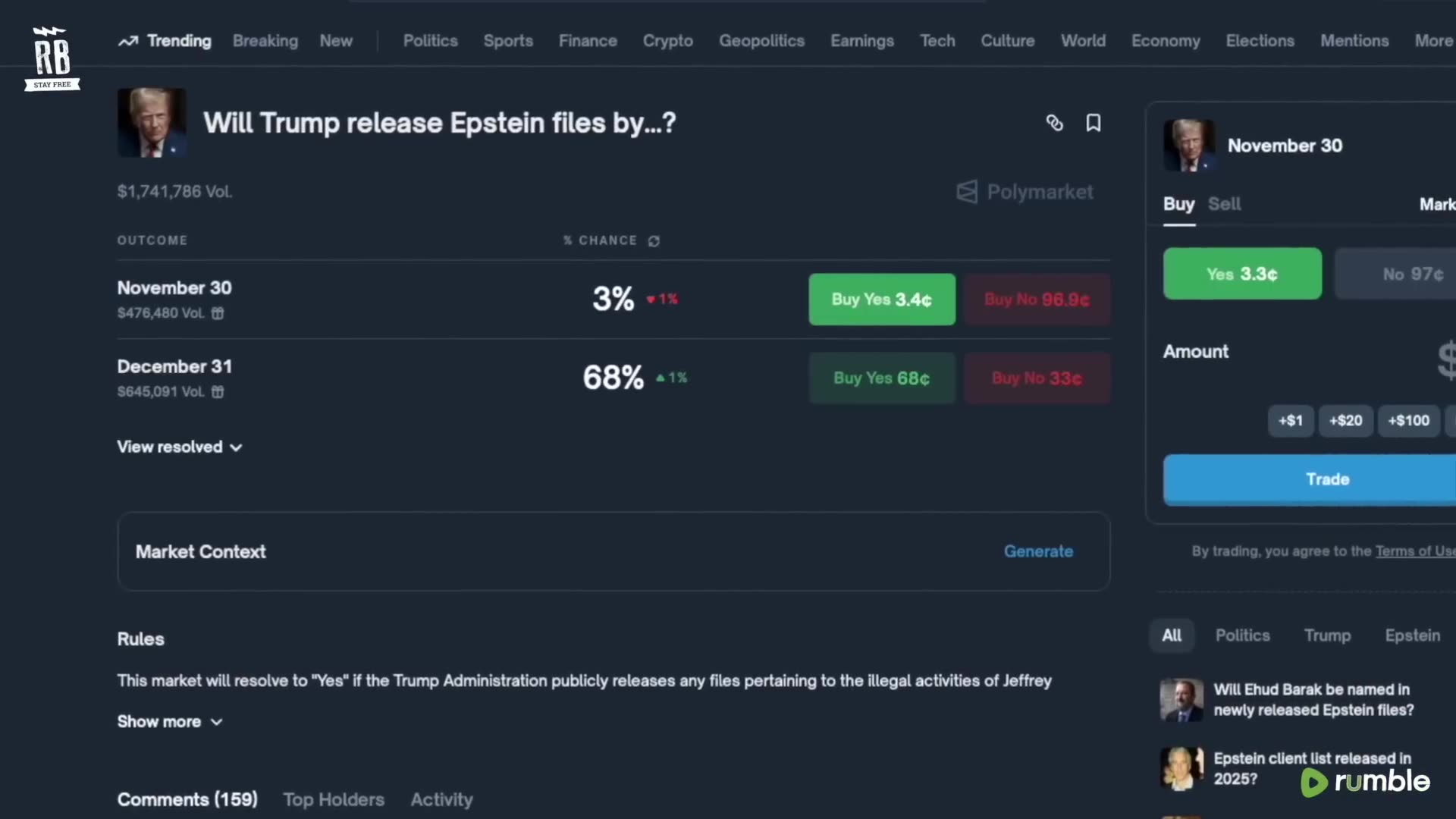The width and height of the screenshot is (1456, 819).
Task: Click the RB Stay Free logo
Action: coord(52,58)
